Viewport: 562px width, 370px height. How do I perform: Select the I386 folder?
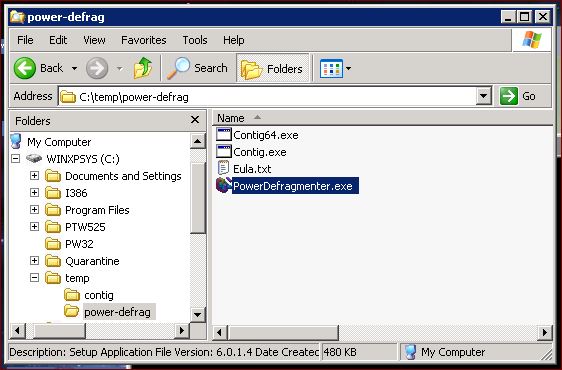click(x=76, y=193)
